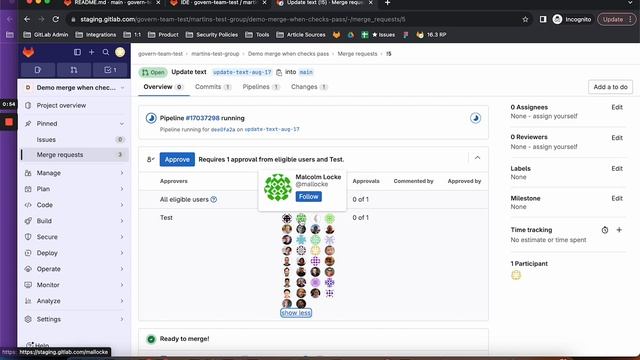Copy the source branch name icon
640x360 pixels.
[279, 72]
